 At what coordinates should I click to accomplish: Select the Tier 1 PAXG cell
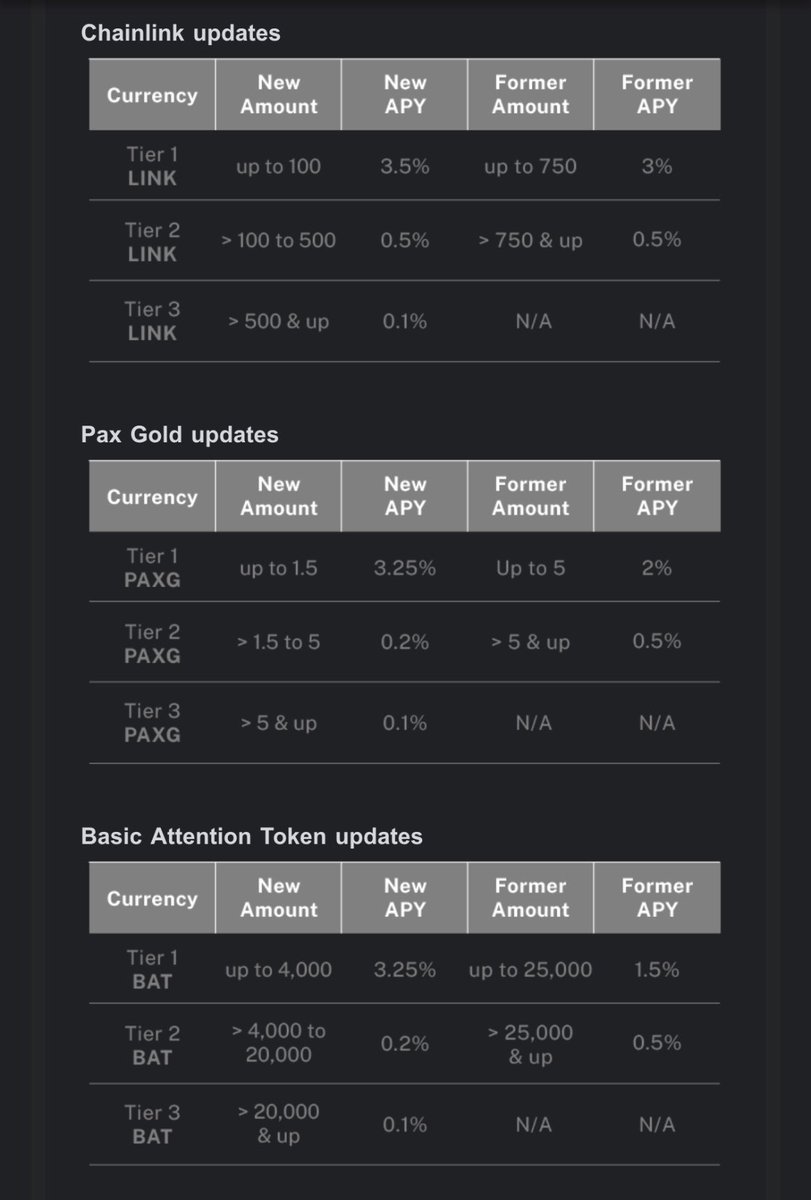pyautogui.click(x=152, y=567)
